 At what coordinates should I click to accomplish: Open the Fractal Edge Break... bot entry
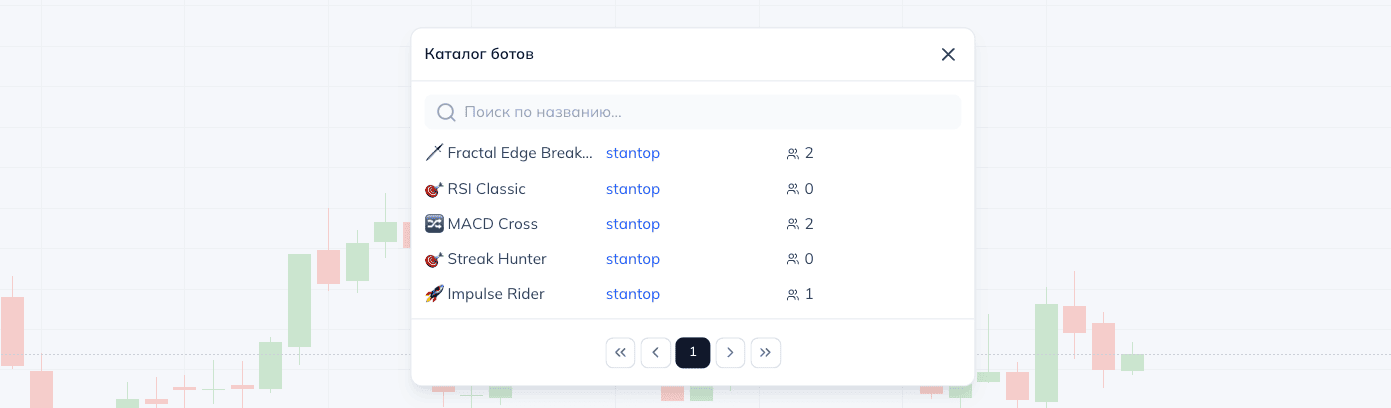[520, 153]
